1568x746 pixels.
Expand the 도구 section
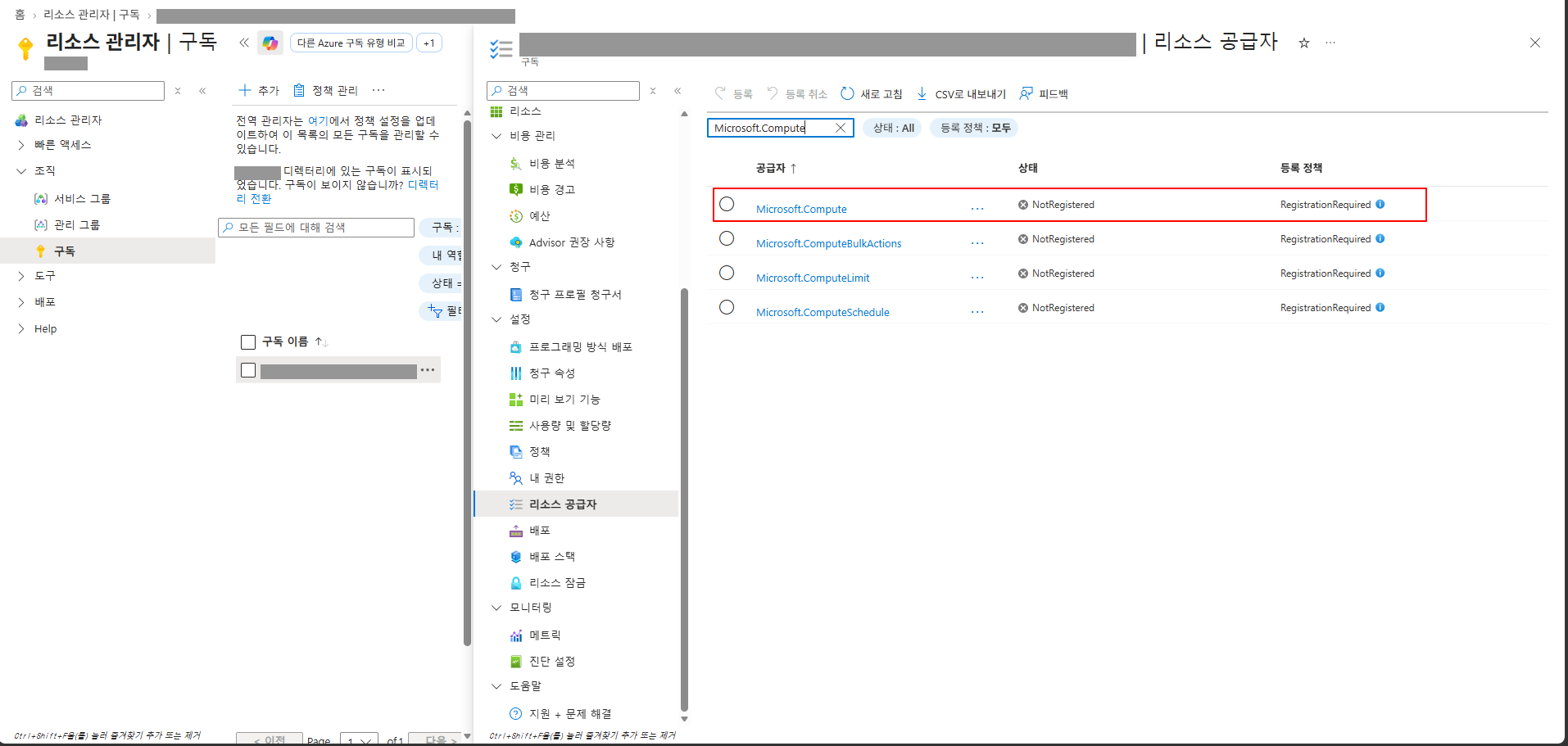[21, 276]
